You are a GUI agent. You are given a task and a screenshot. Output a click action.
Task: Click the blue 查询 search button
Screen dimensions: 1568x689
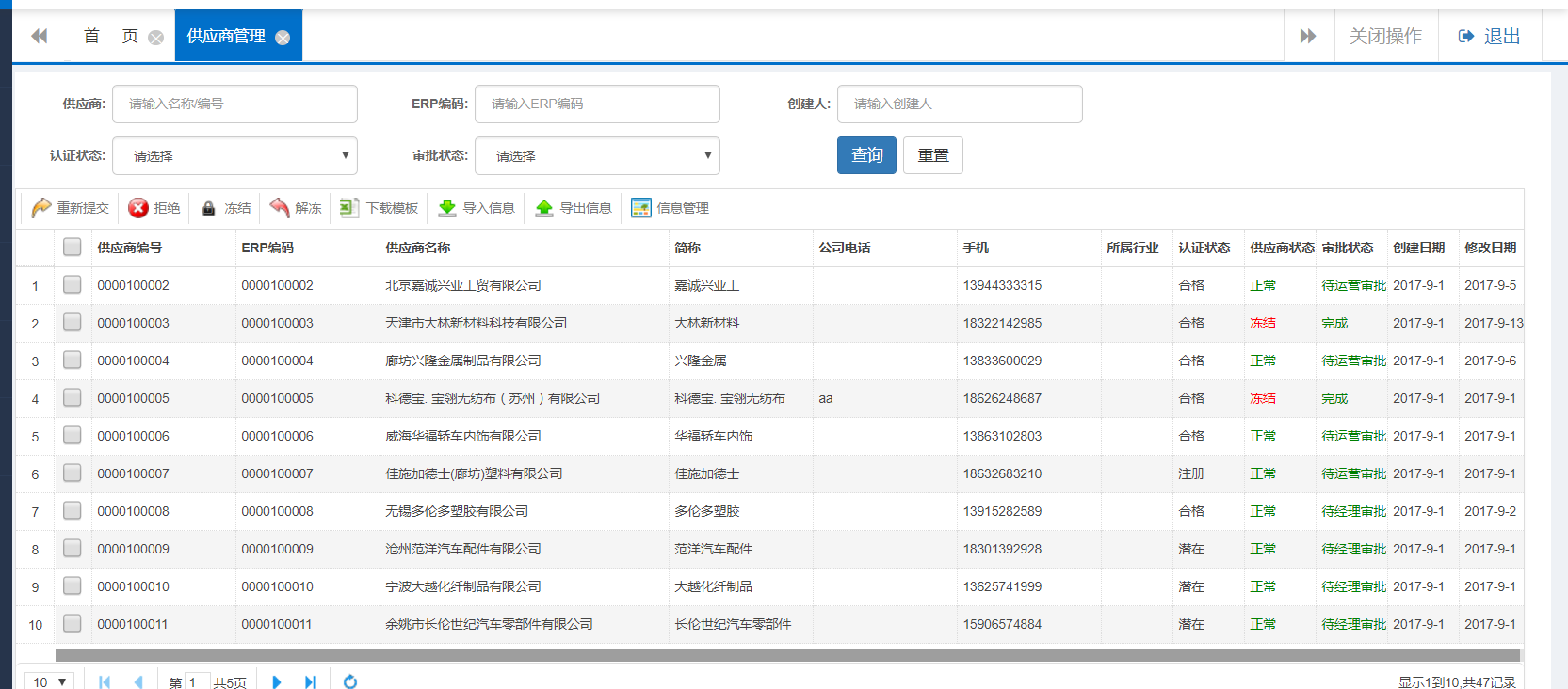click(866, 155)
